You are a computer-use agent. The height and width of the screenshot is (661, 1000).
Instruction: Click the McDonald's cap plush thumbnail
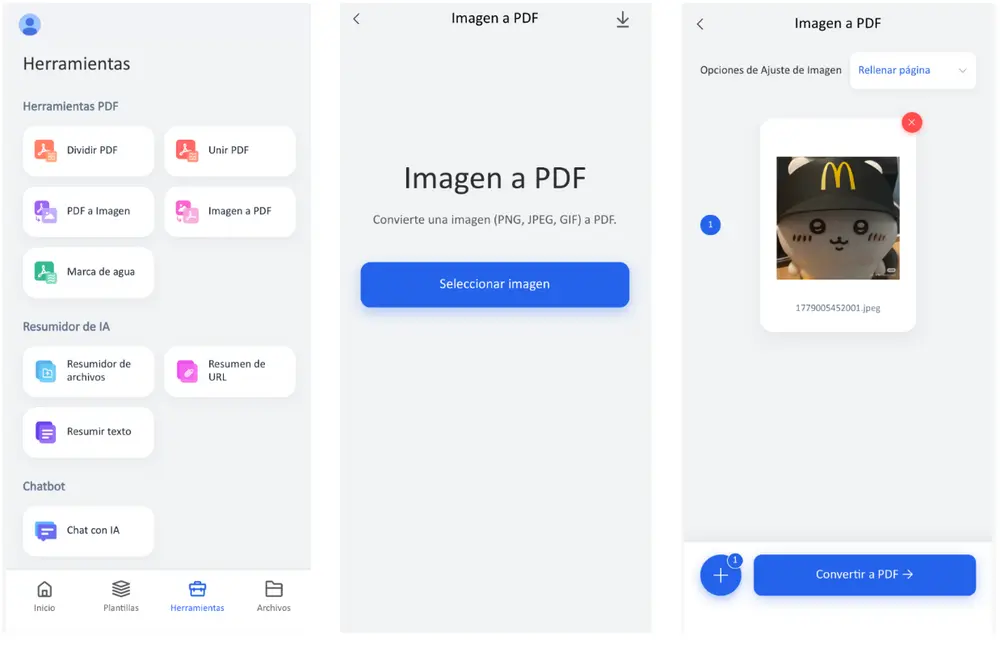coord(838,218)
